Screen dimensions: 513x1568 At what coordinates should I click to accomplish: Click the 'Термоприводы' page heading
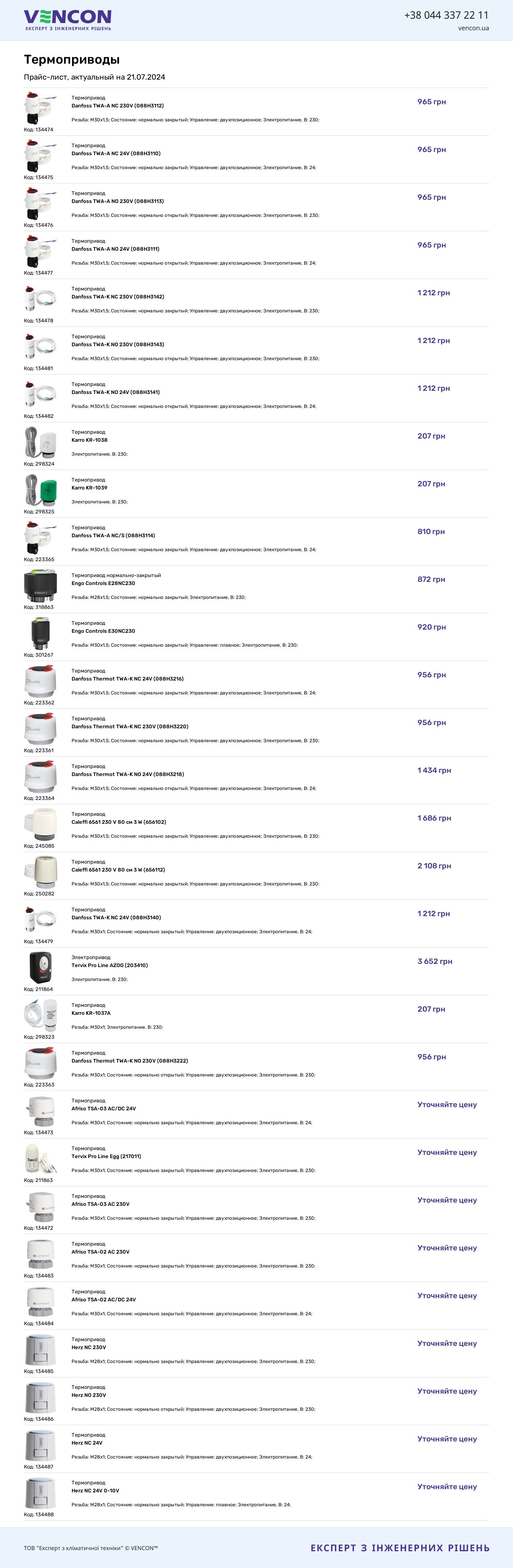point(72,60)
